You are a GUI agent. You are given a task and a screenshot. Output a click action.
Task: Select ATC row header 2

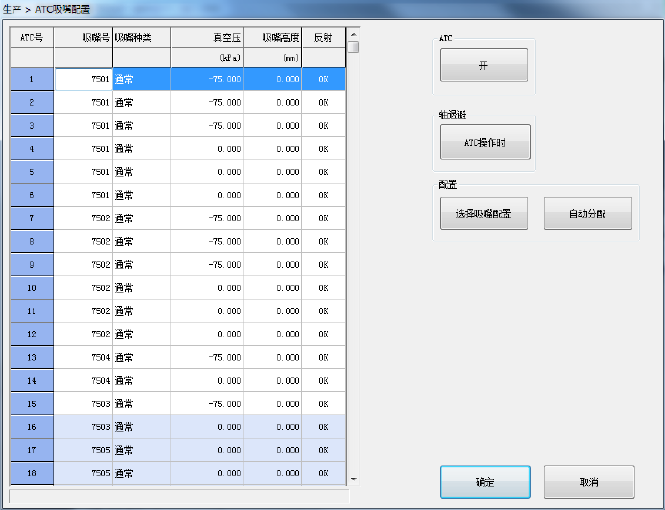tap(32, 102)
